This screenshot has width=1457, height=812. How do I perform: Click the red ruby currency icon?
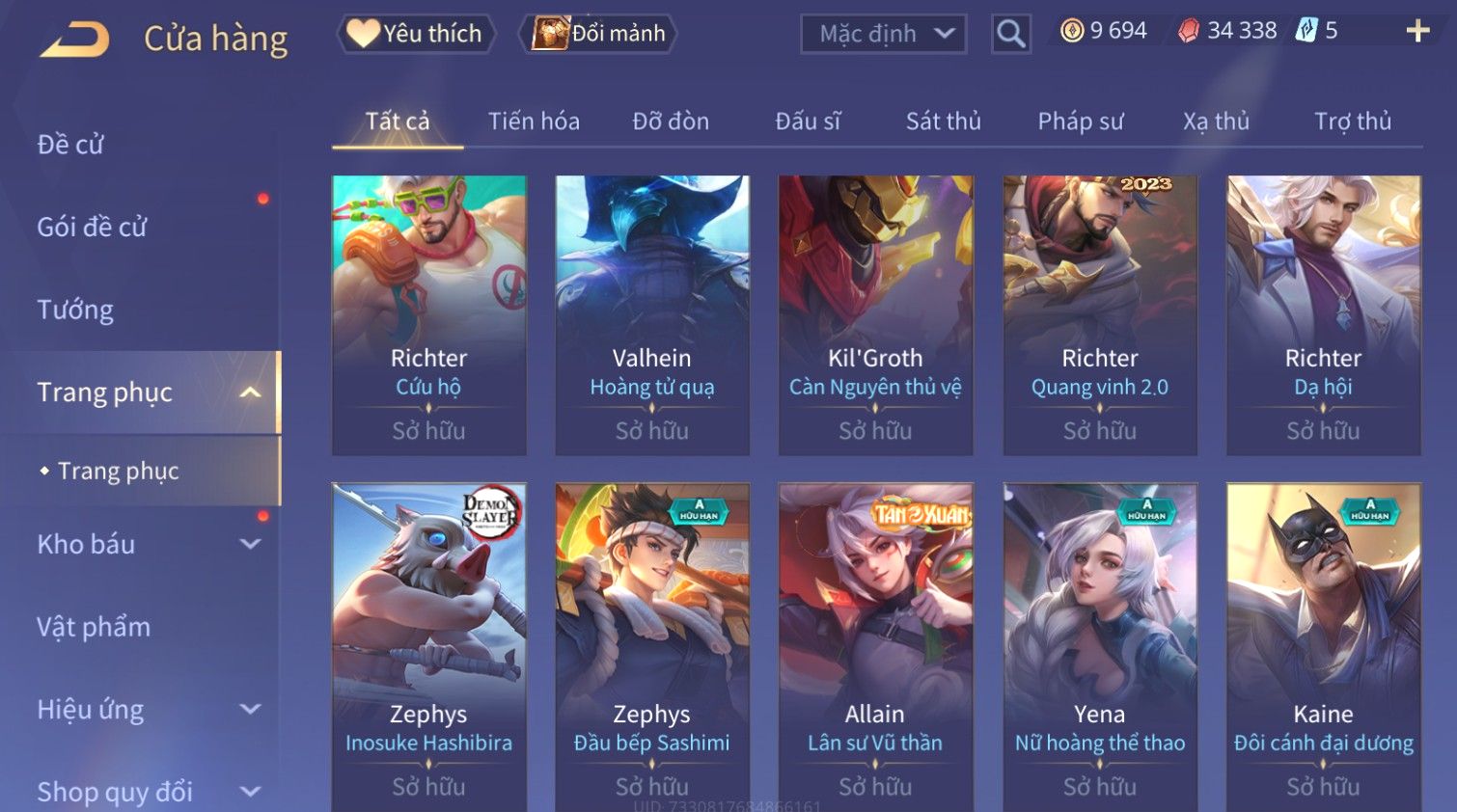pyautogui.click(x=1189, y=31)
